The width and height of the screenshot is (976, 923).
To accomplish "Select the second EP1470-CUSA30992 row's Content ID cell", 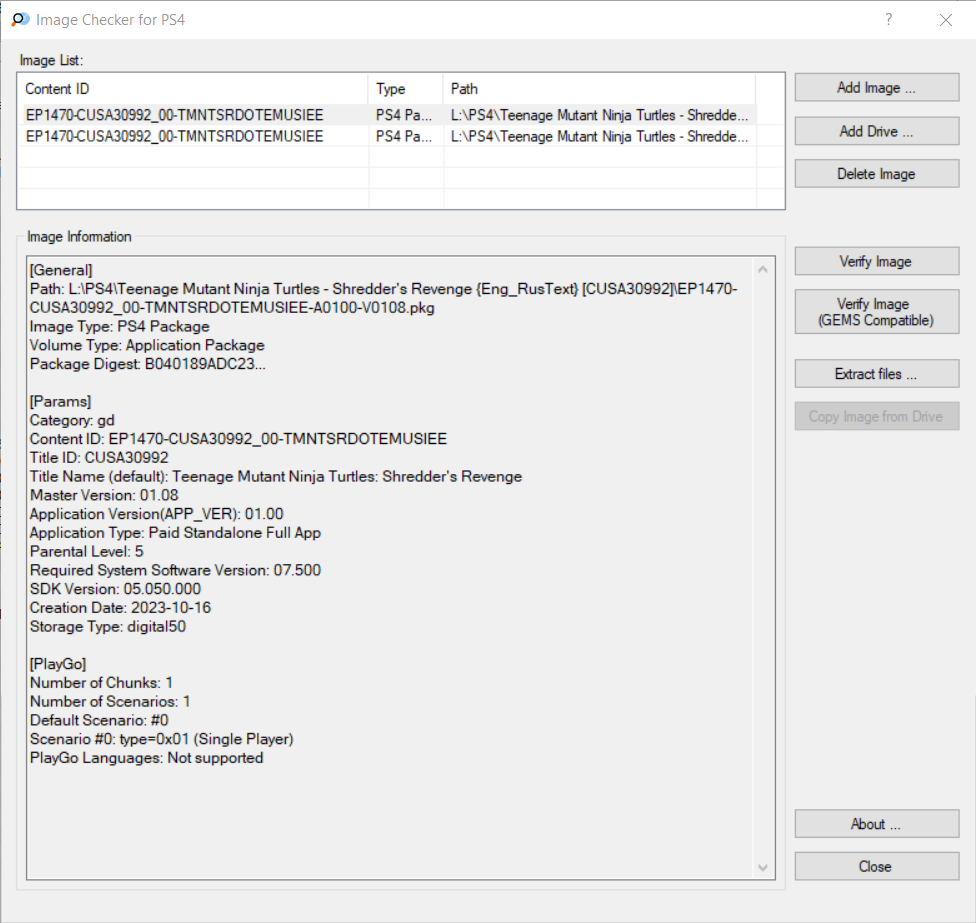I will click(175, 136).
